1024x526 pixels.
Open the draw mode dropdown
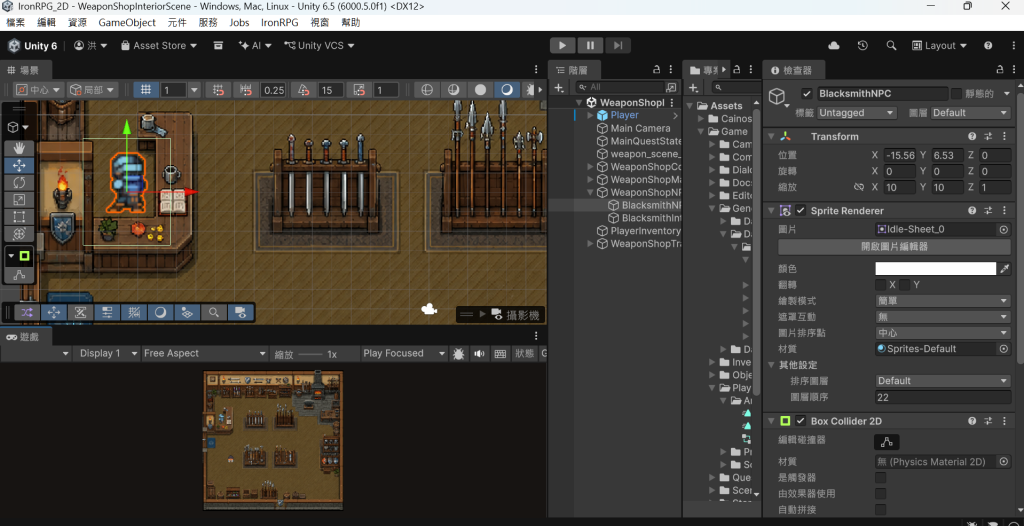pyautogui.click(x=943, y=301)
